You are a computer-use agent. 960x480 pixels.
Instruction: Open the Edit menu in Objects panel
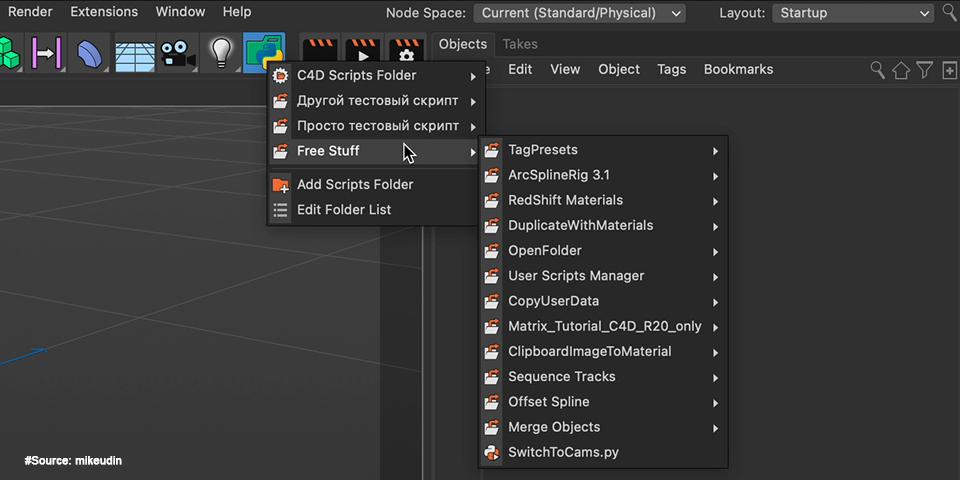pyautogui.click(x=520, y=69)
